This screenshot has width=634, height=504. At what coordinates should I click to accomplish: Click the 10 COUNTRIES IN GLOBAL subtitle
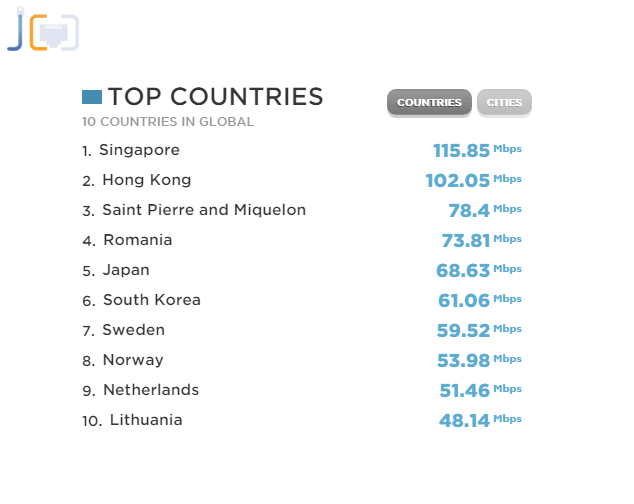[x=168, y=122]
